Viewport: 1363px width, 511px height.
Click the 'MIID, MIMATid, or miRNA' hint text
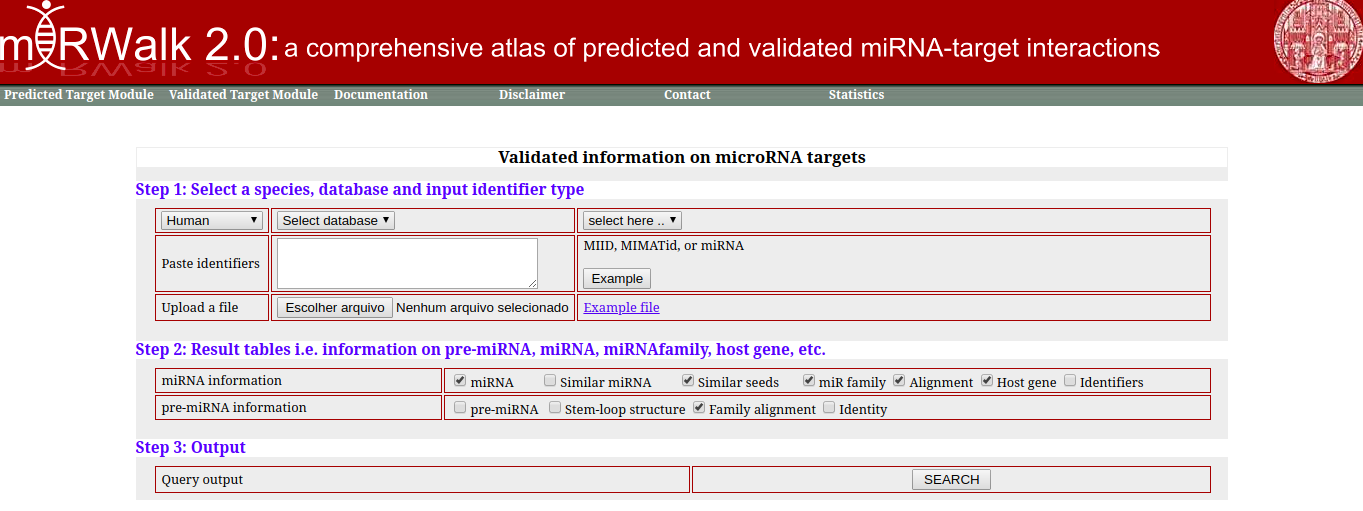click(664, 246)
